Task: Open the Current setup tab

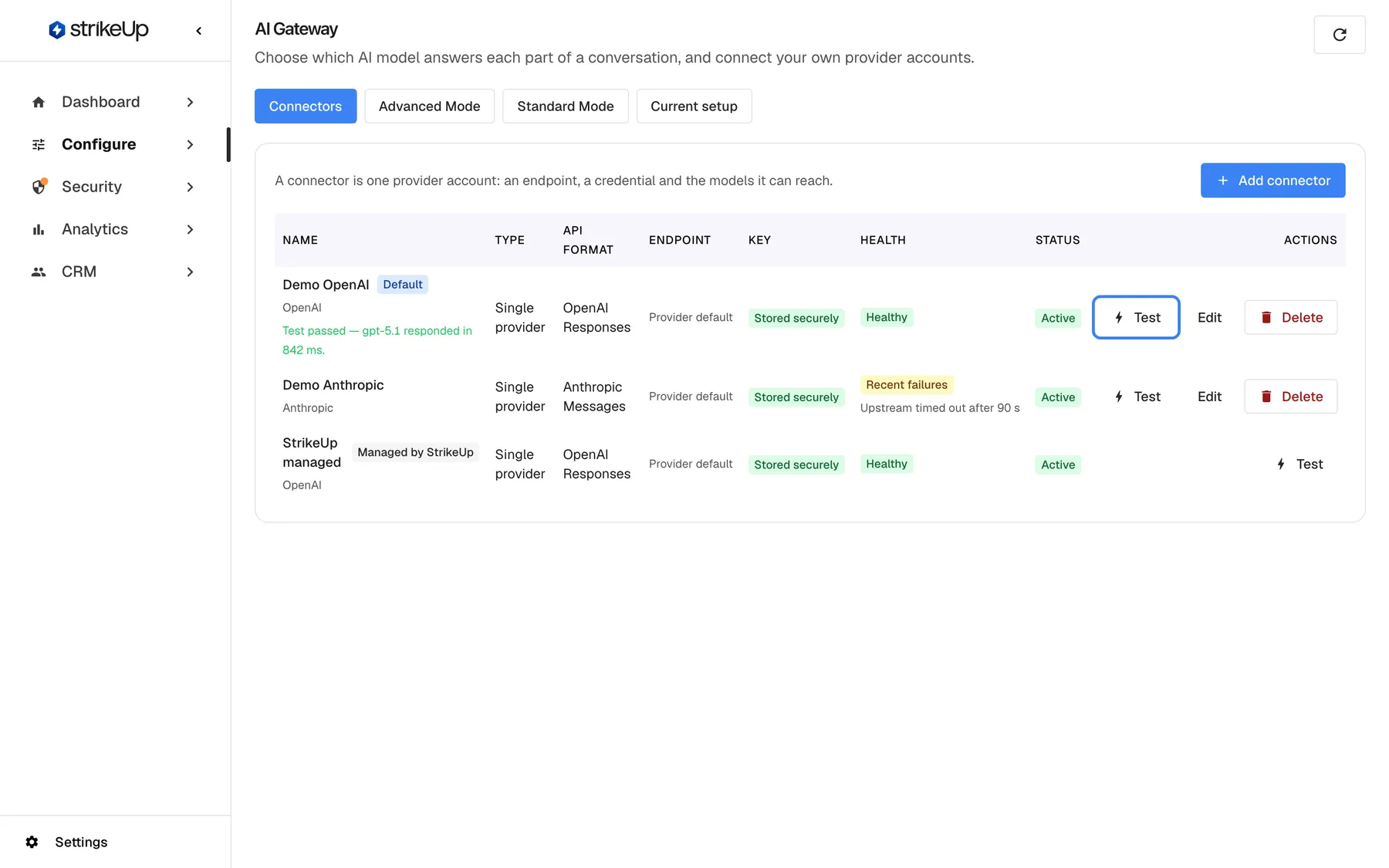Action: pyautogui.click(x=694, y=106)
